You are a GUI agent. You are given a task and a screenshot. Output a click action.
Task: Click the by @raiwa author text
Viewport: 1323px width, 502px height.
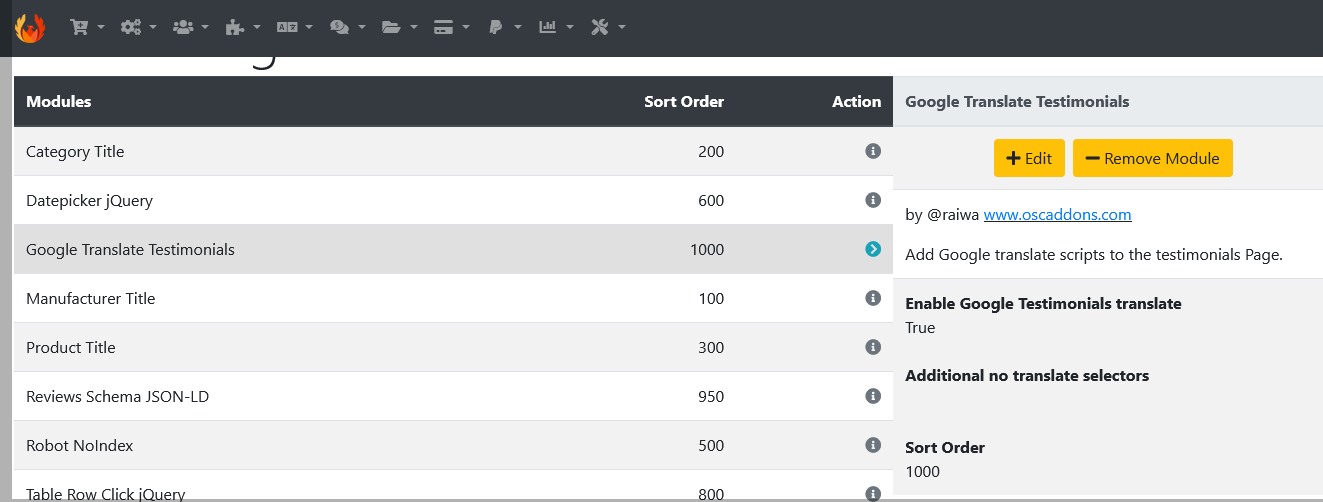[942, 215]
